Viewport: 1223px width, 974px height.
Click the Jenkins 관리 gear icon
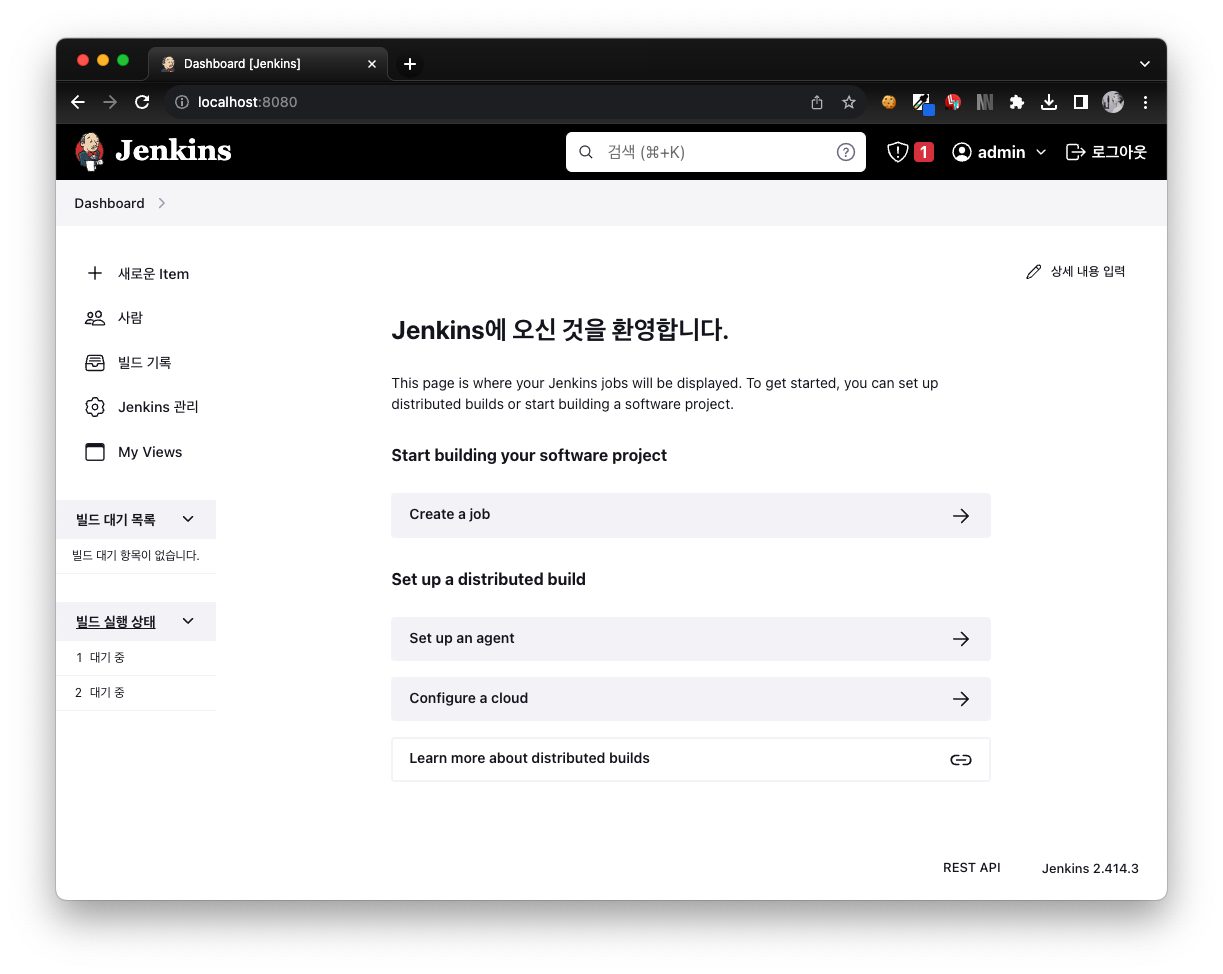coord(95,407)
